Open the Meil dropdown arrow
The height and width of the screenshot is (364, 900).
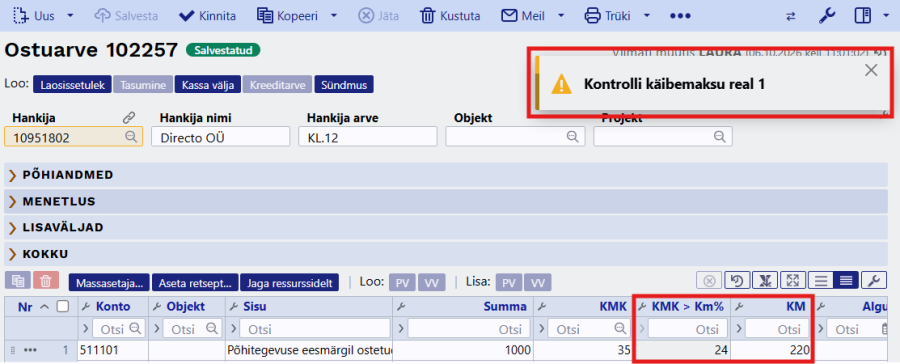pyautogui.click(x=561, y=16)
